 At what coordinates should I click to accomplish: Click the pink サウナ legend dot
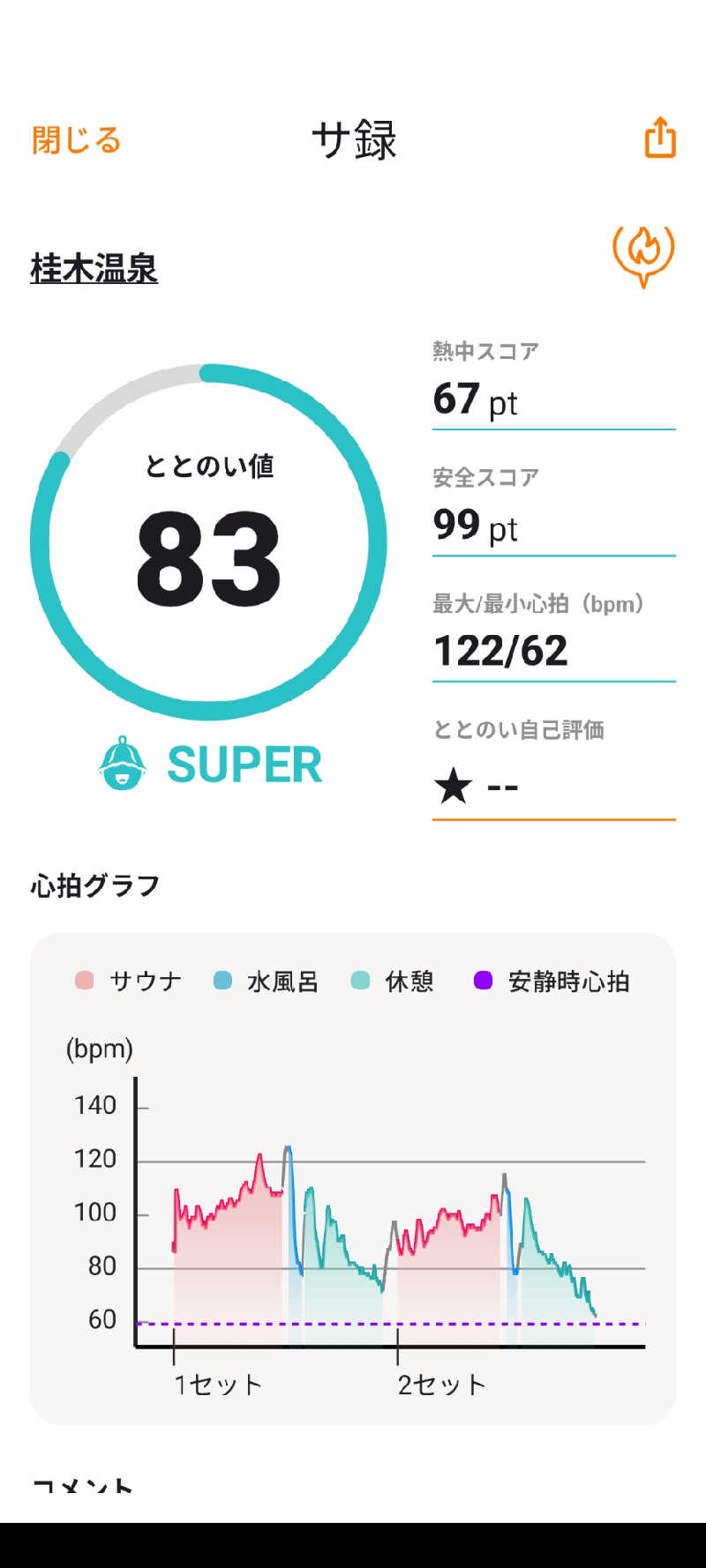pos(85,981)
